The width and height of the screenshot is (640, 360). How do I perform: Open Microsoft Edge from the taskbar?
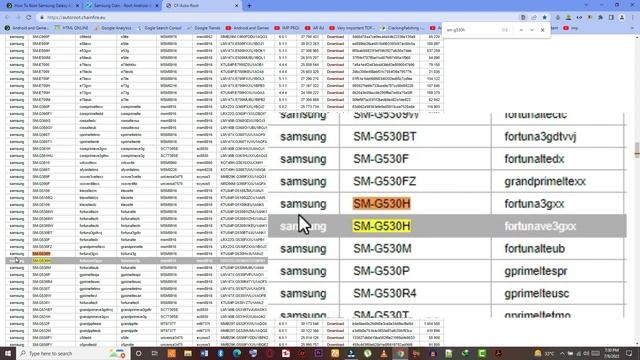click(x=237, y=353)
